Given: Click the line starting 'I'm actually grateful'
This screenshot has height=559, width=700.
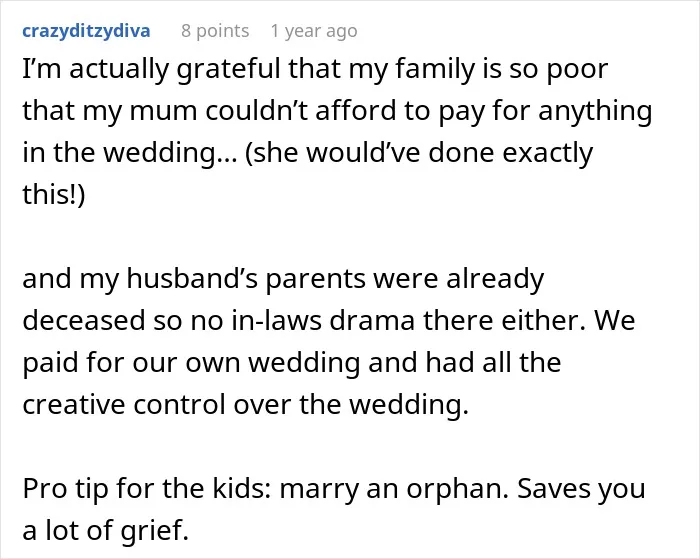Looking at the screenshot, I should [x=315, y=70].
